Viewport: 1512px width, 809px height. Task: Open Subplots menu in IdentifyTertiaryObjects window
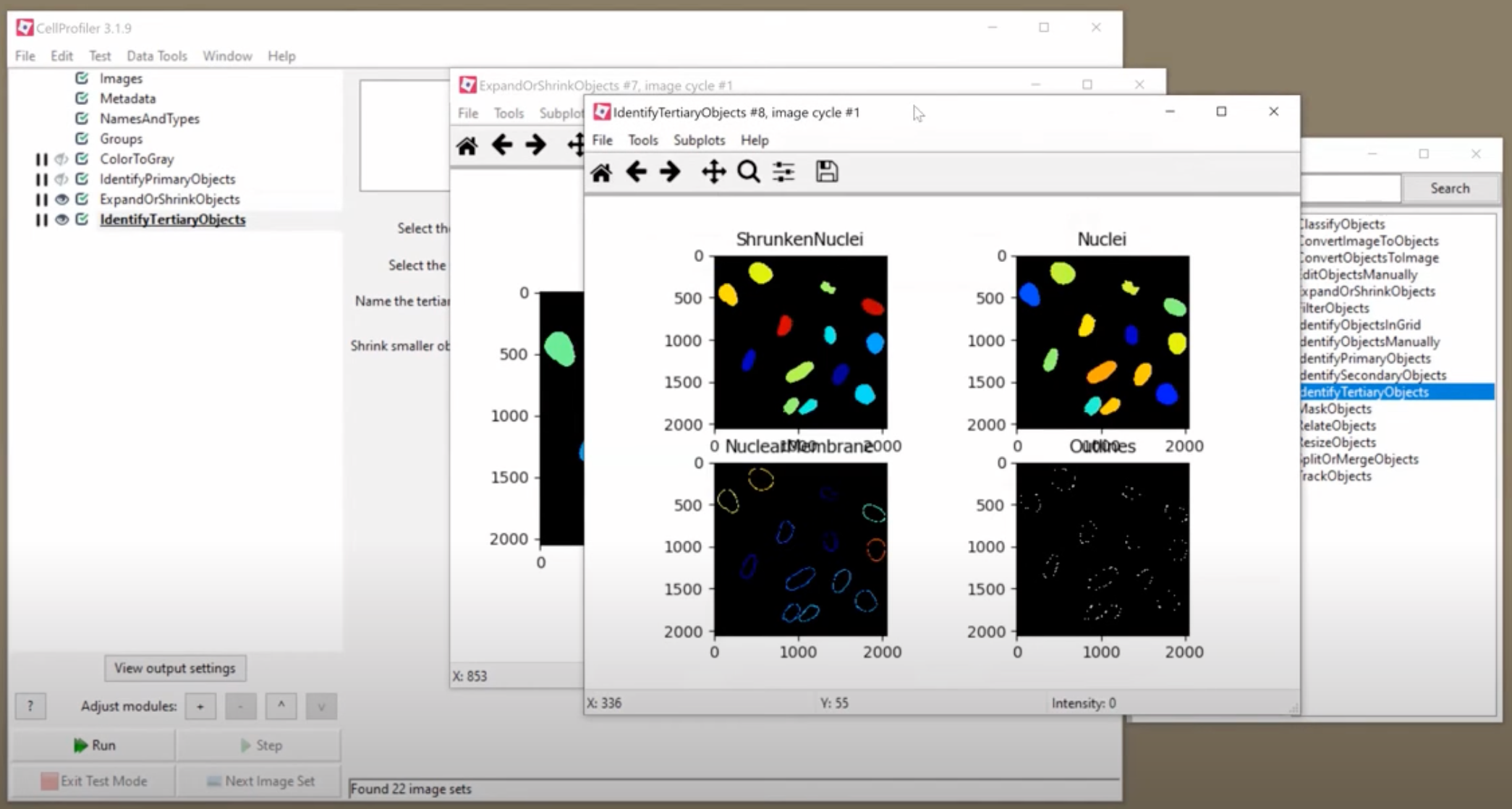(699, 140)
